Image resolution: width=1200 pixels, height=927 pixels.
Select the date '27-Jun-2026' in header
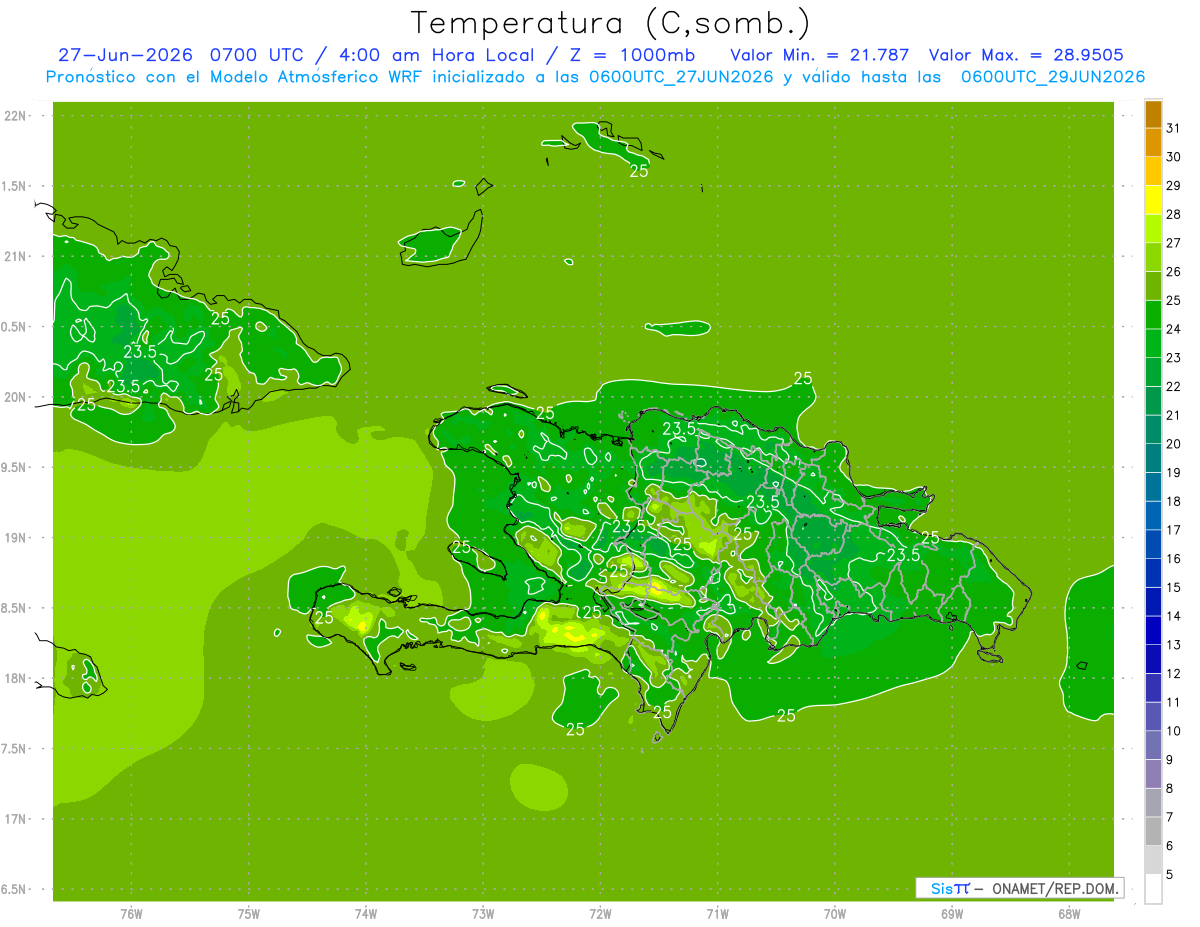point(125,54)
